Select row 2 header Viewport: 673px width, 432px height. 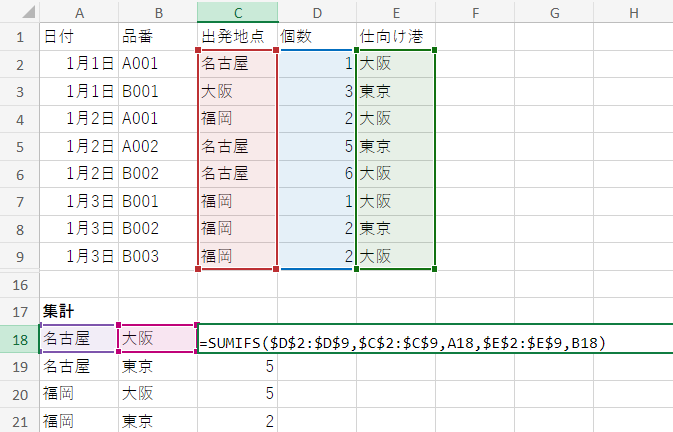pos(20,64)
